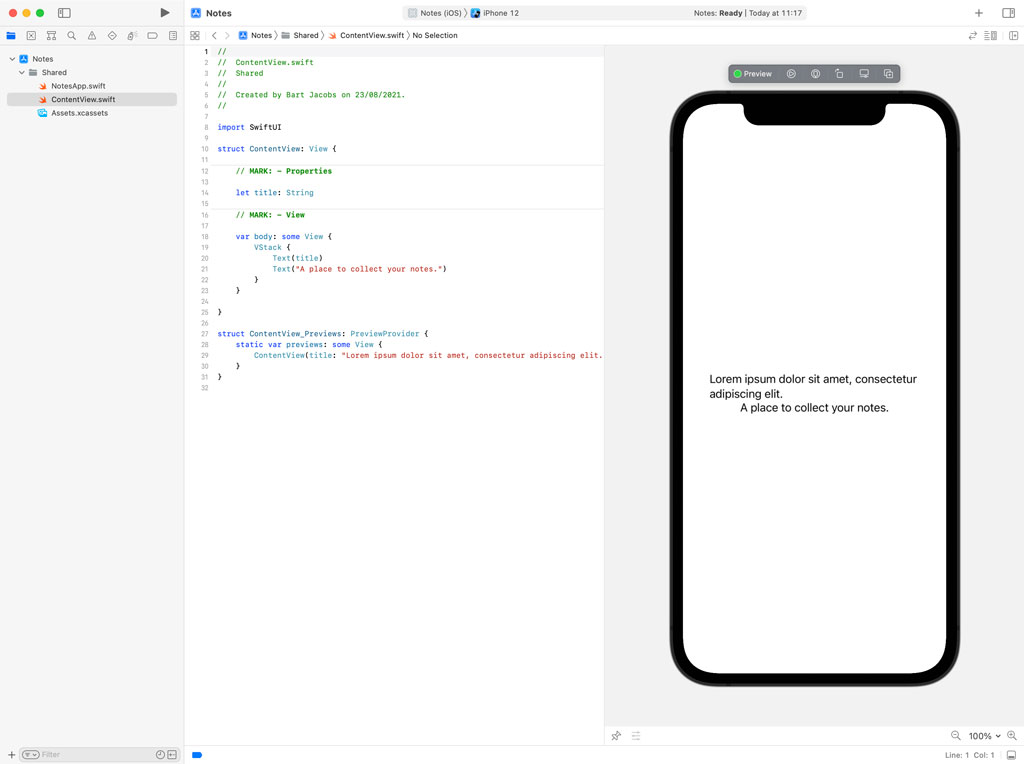
Task: Enable code review with arrows icon
Action: tap(972, 35)
